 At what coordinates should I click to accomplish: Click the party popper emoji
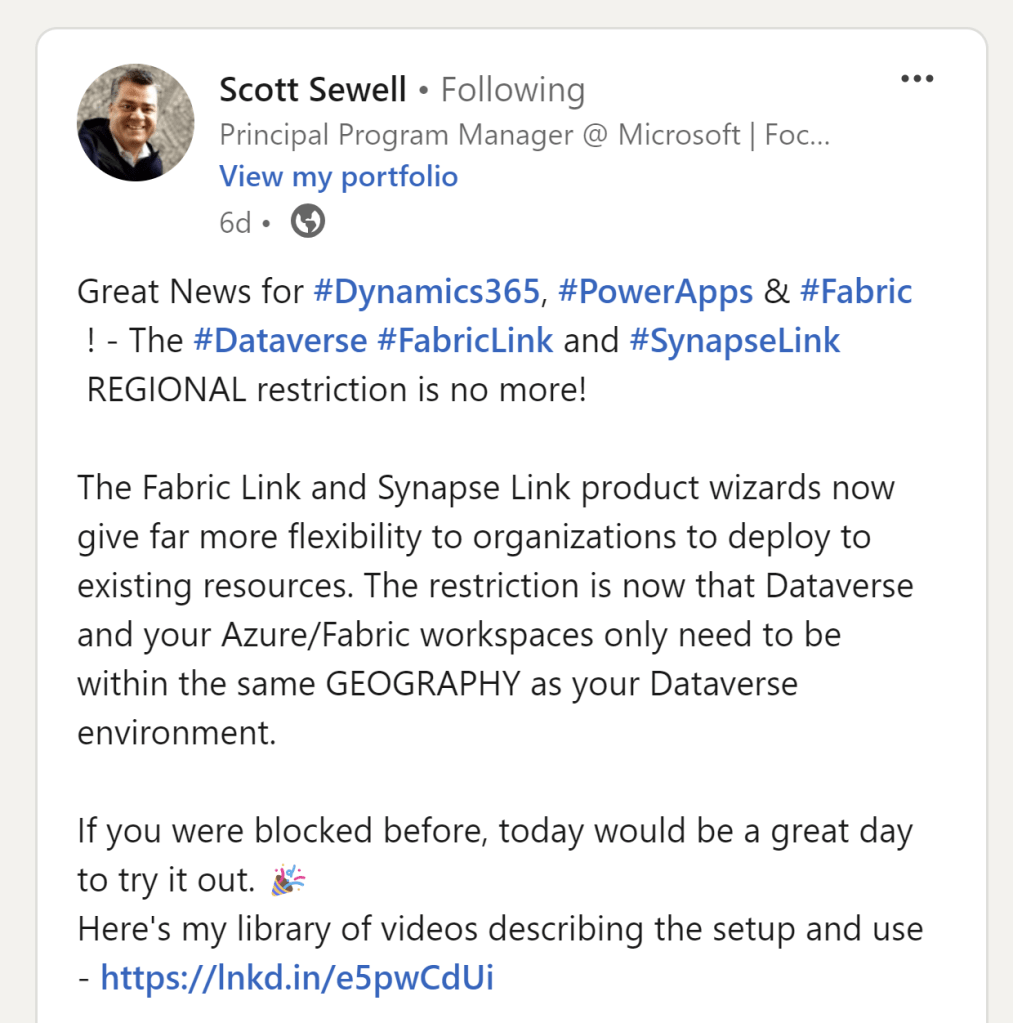(x=288, y=881)
